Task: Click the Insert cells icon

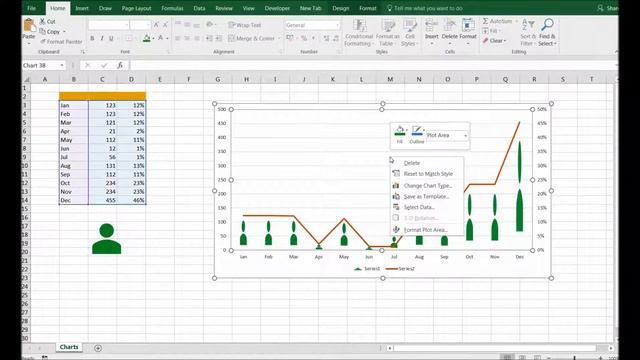Action: (431, 25)
